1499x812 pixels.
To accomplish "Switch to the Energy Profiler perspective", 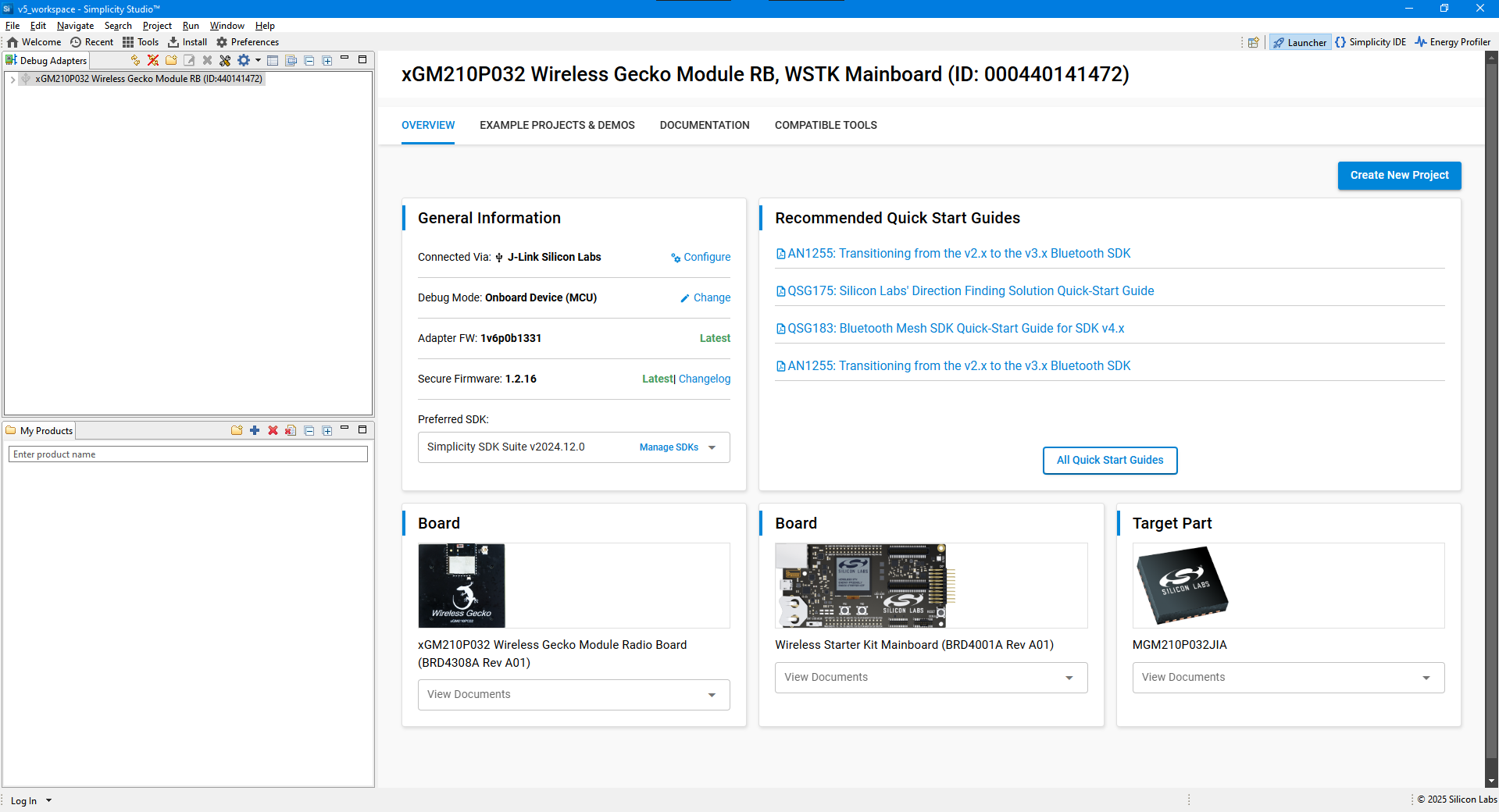I will 1453,42.
